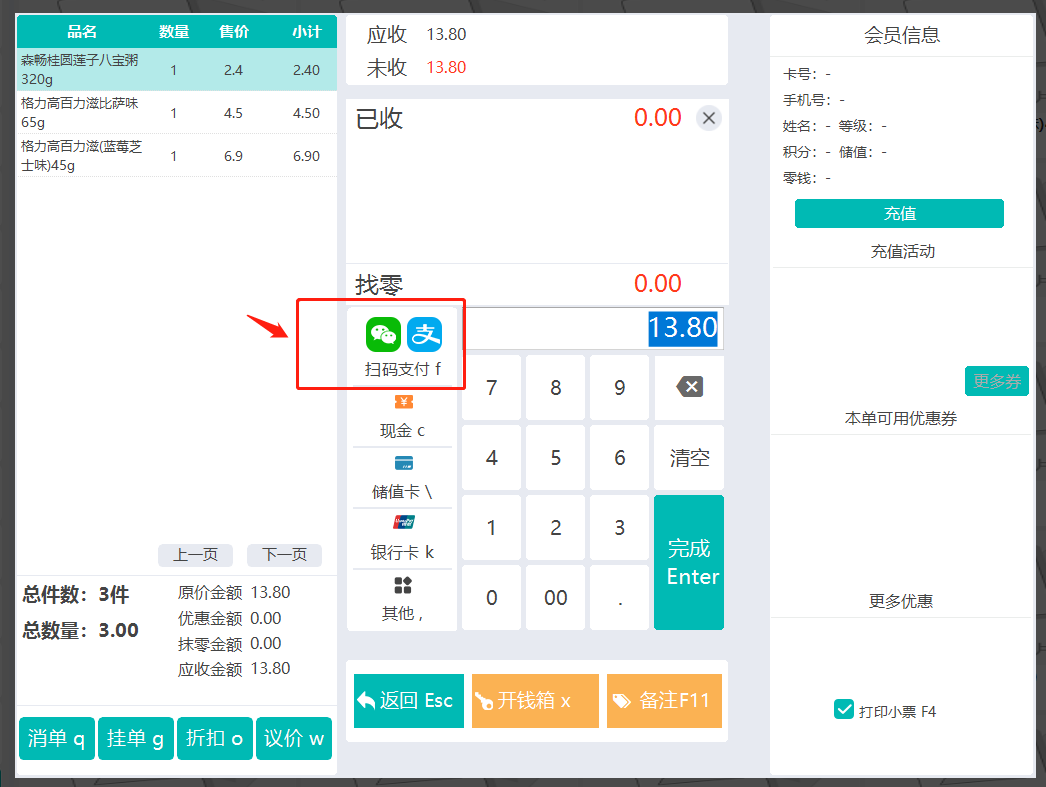Click the WeChat Pay icon
1046x787 pixels.
(x=383, y=334)
